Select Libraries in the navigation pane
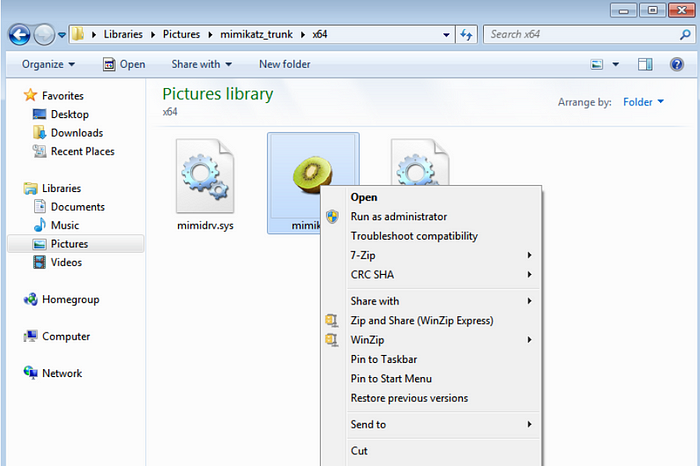Image resolution: width=700 pixels, height=466 pixels. pyautogui.click(x=52, y=188)
